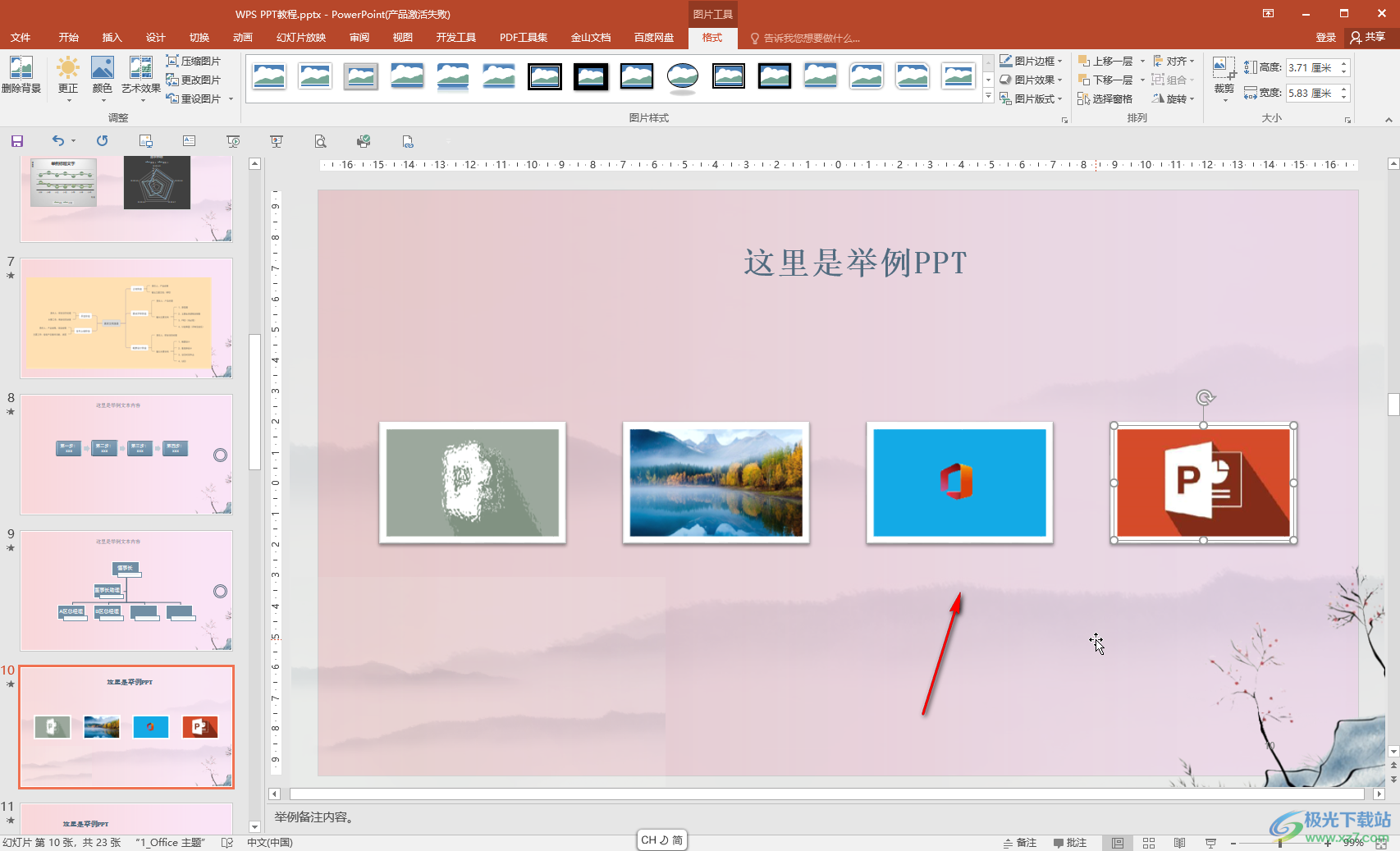The width and height of the screenshot is (1400, 851).
Task: Expand the Bring Forward dropdown arrow
Action: (1142, 61)
